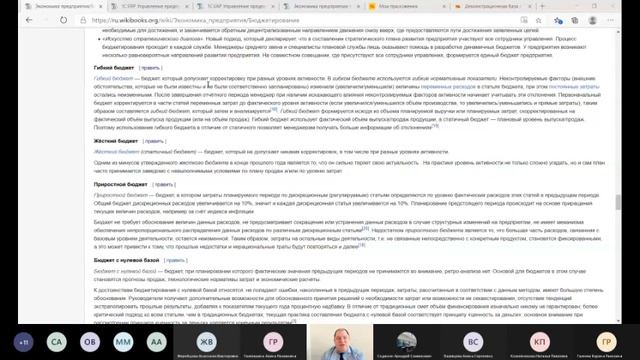Open a new tab with plus button
This screenshot has width=640, height=360.
[542, 6]
